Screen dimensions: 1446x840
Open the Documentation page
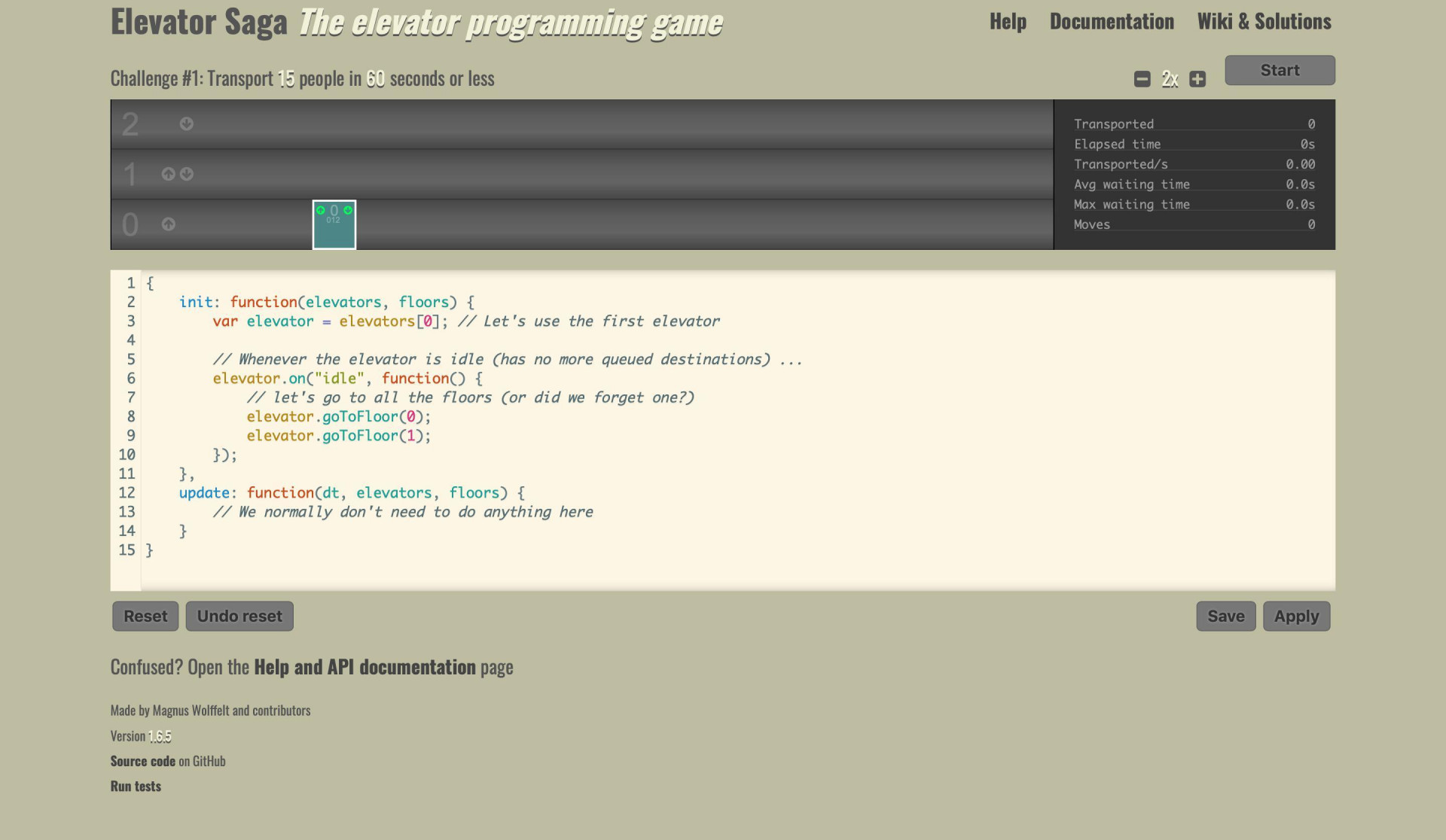pos(1112,21)
